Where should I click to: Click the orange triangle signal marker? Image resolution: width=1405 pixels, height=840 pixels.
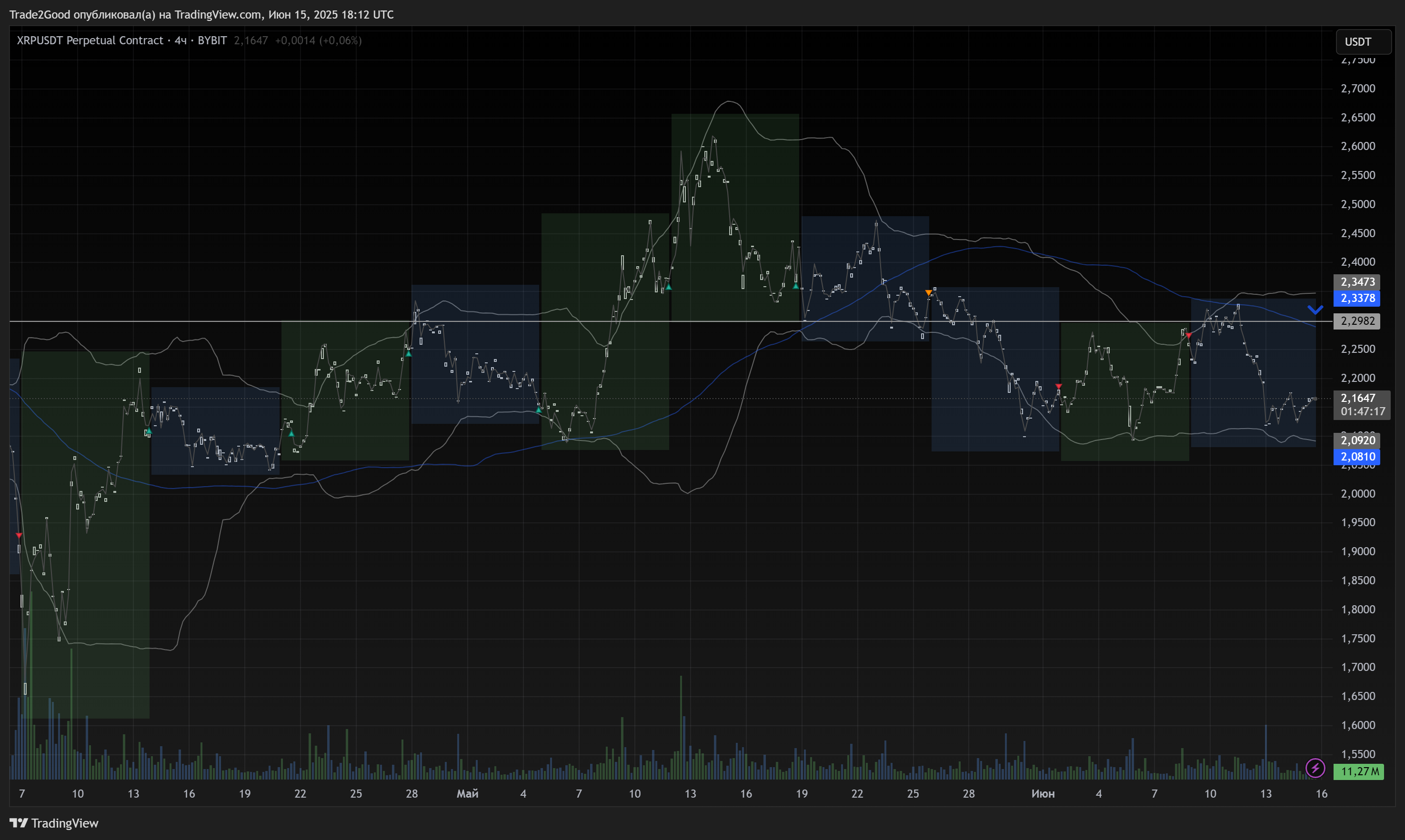pyautogui.click(x=928, y=293)
